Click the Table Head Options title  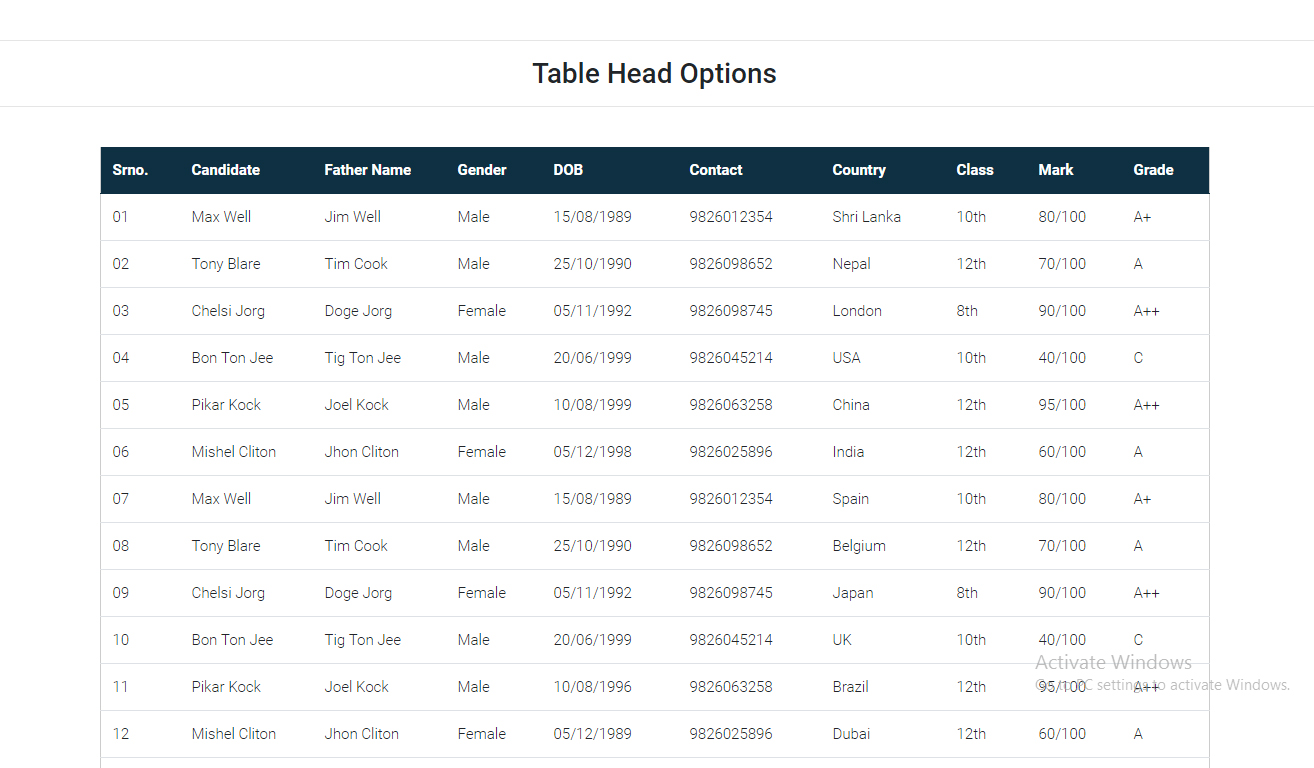(x=654, y=73)
